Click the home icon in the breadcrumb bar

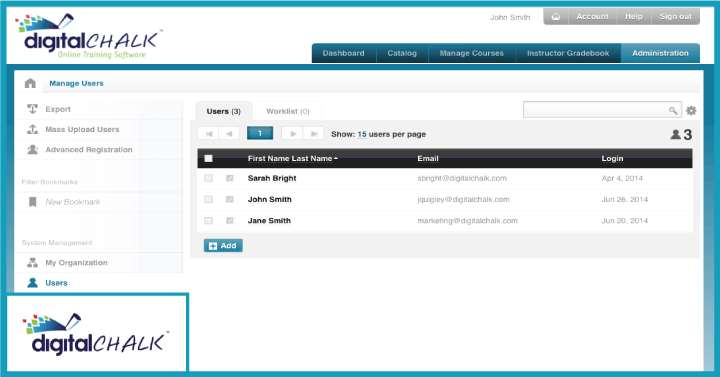pos(30,83)
